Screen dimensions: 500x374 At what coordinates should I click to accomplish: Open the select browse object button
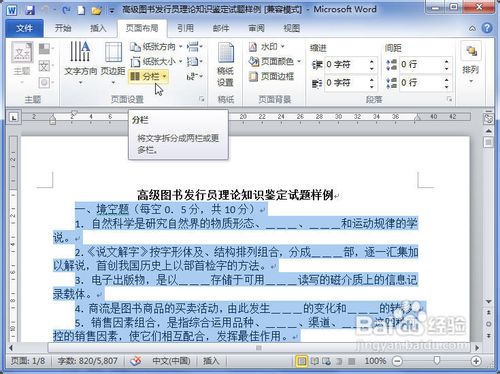(488, 324)
